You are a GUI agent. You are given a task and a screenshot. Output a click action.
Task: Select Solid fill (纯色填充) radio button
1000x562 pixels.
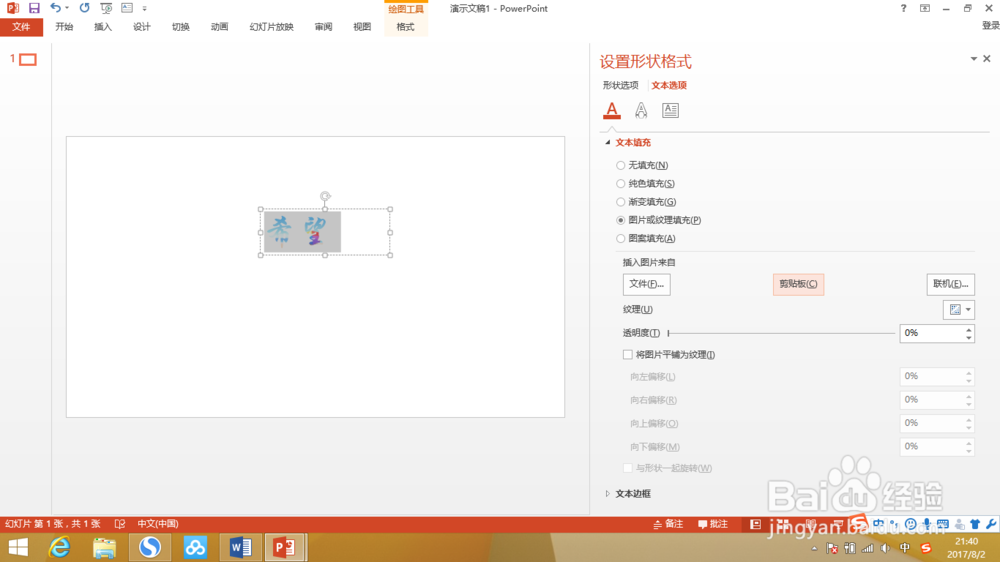click(x=621, y=184)
